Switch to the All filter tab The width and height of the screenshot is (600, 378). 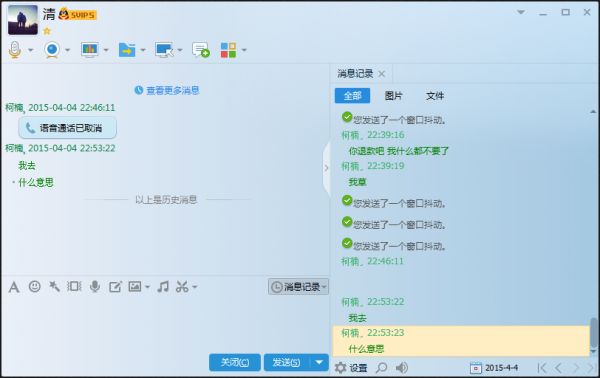(352, 96)
